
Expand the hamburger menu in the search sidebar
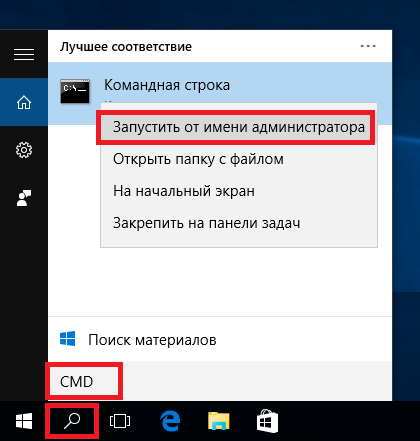[x=24, y=54]
